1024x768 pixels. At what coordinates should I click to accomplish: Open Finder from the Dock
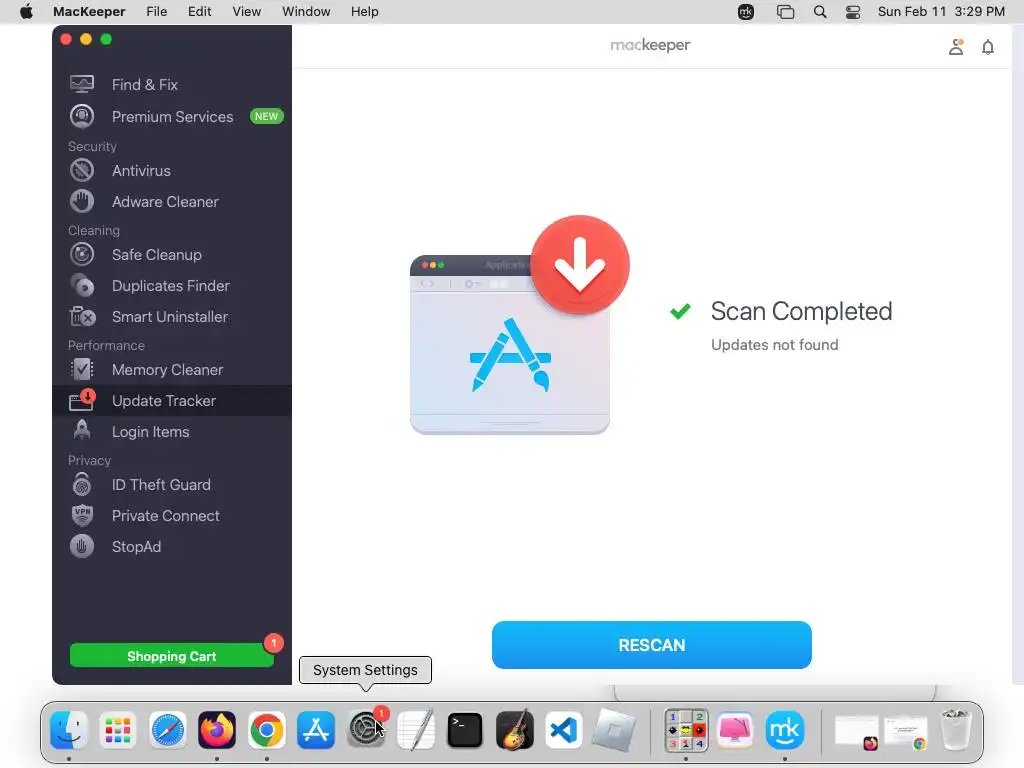(x=69, y=729)
